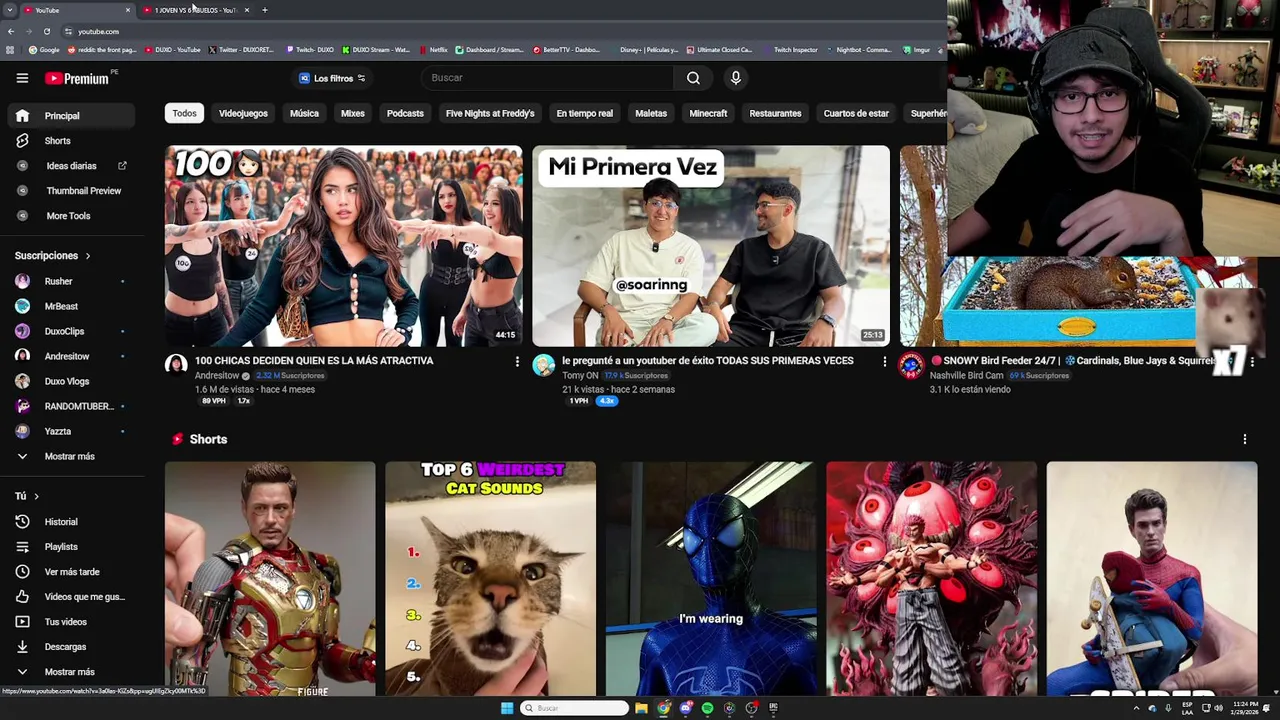
Task: Open the Top 6 Weirdest Cat Sounds short
Action: [490, 578]
